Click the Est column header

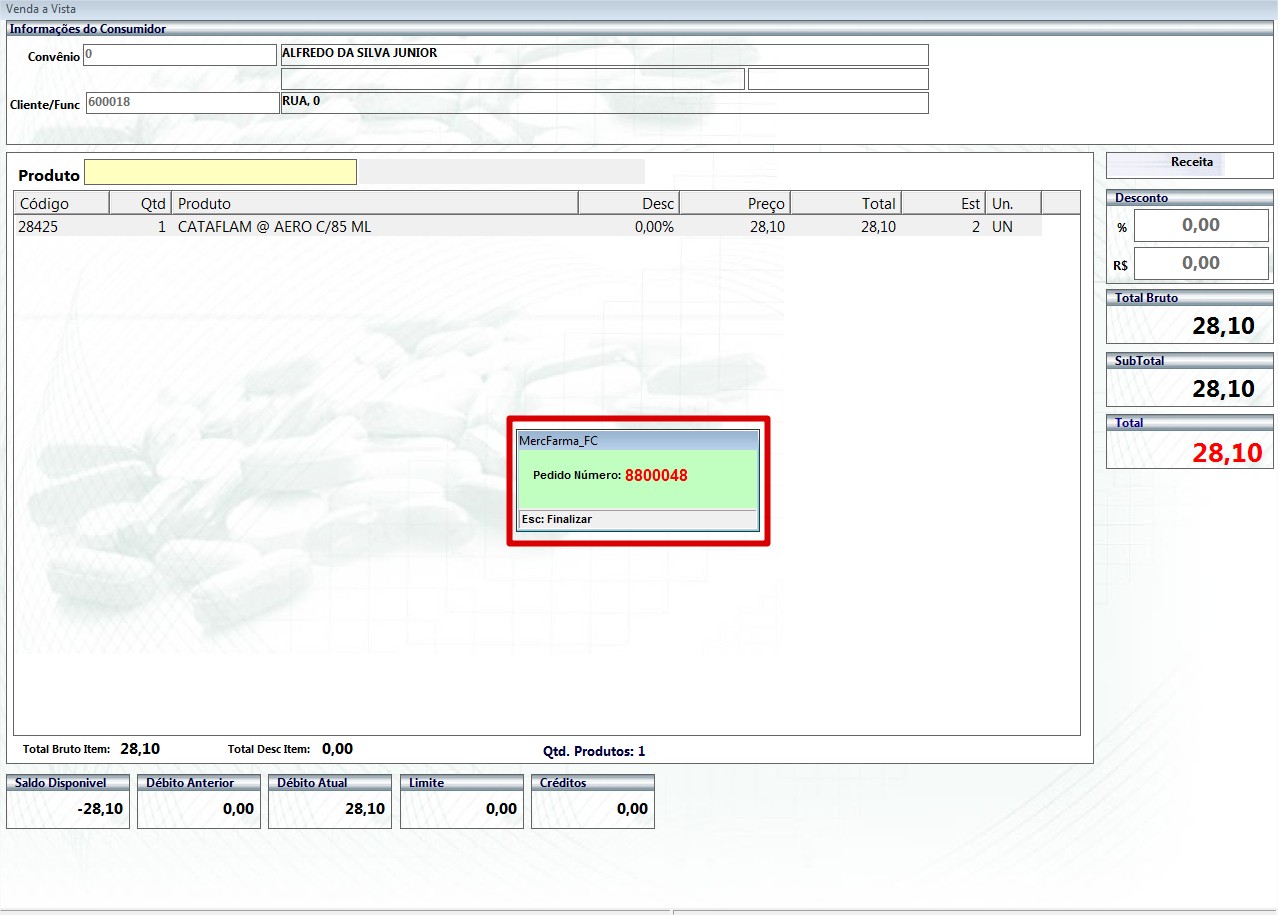click(x=944, y=203)
